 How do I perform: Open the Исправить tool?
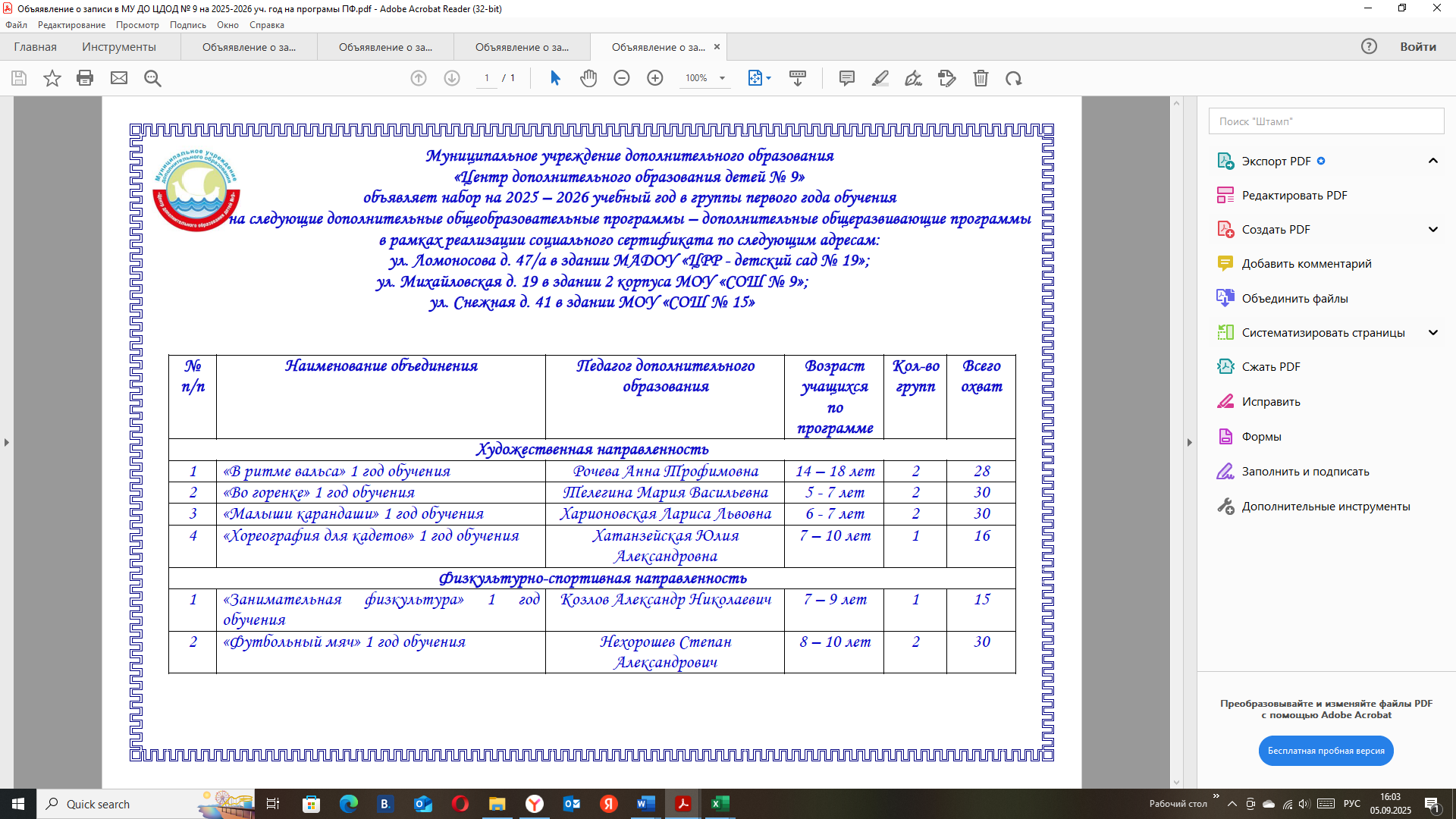click(1259, 401)
